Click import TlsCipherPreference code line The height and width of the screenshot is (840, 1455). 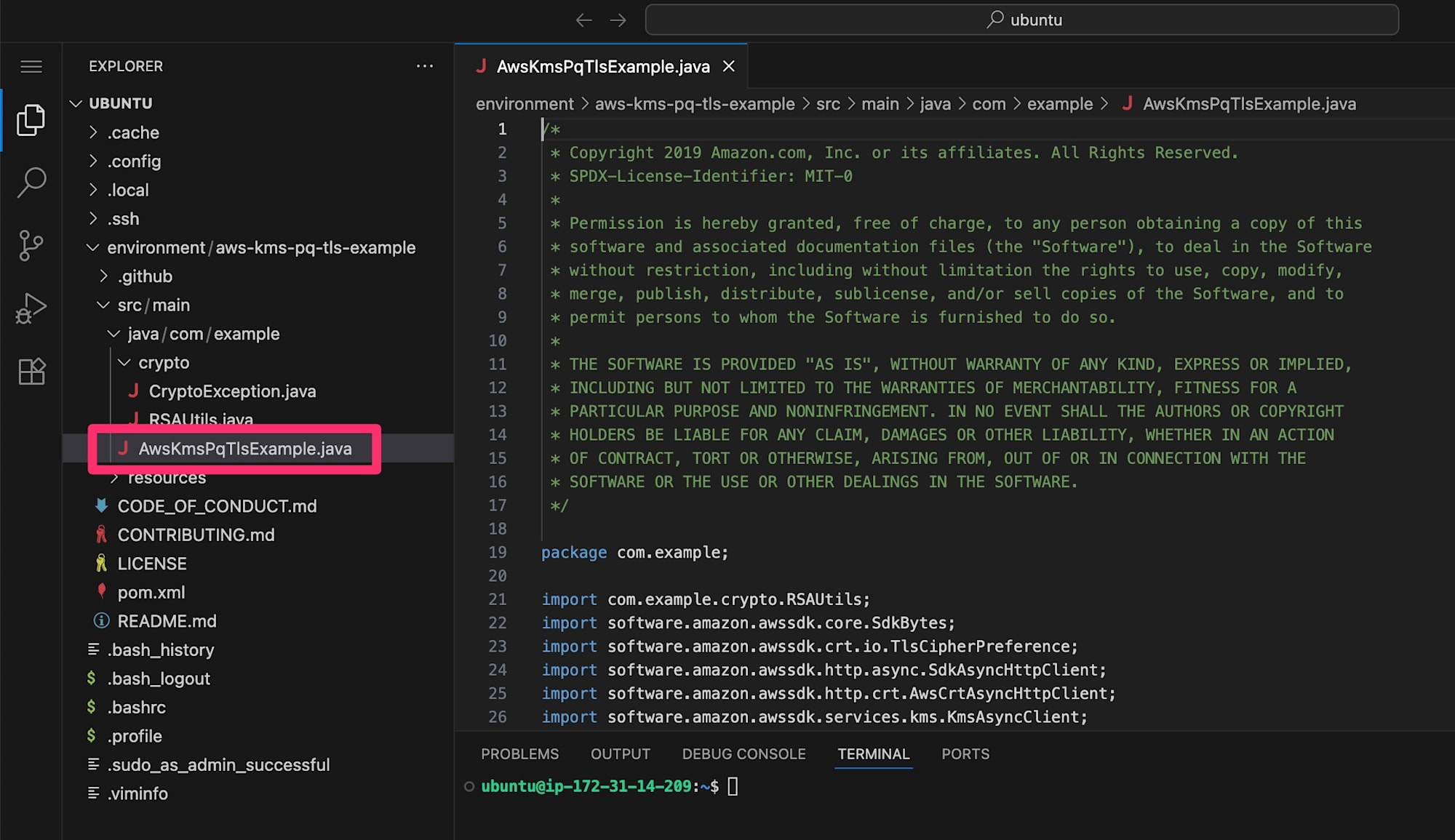click(810, 646)
